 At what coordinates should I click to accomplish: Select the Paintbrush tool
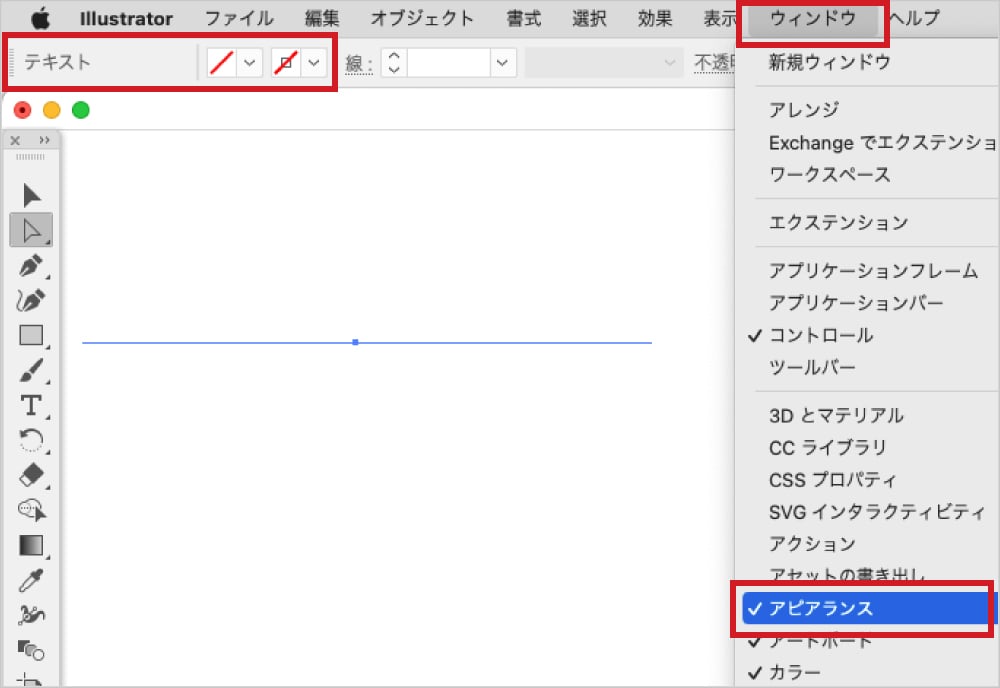pos(31,370)
